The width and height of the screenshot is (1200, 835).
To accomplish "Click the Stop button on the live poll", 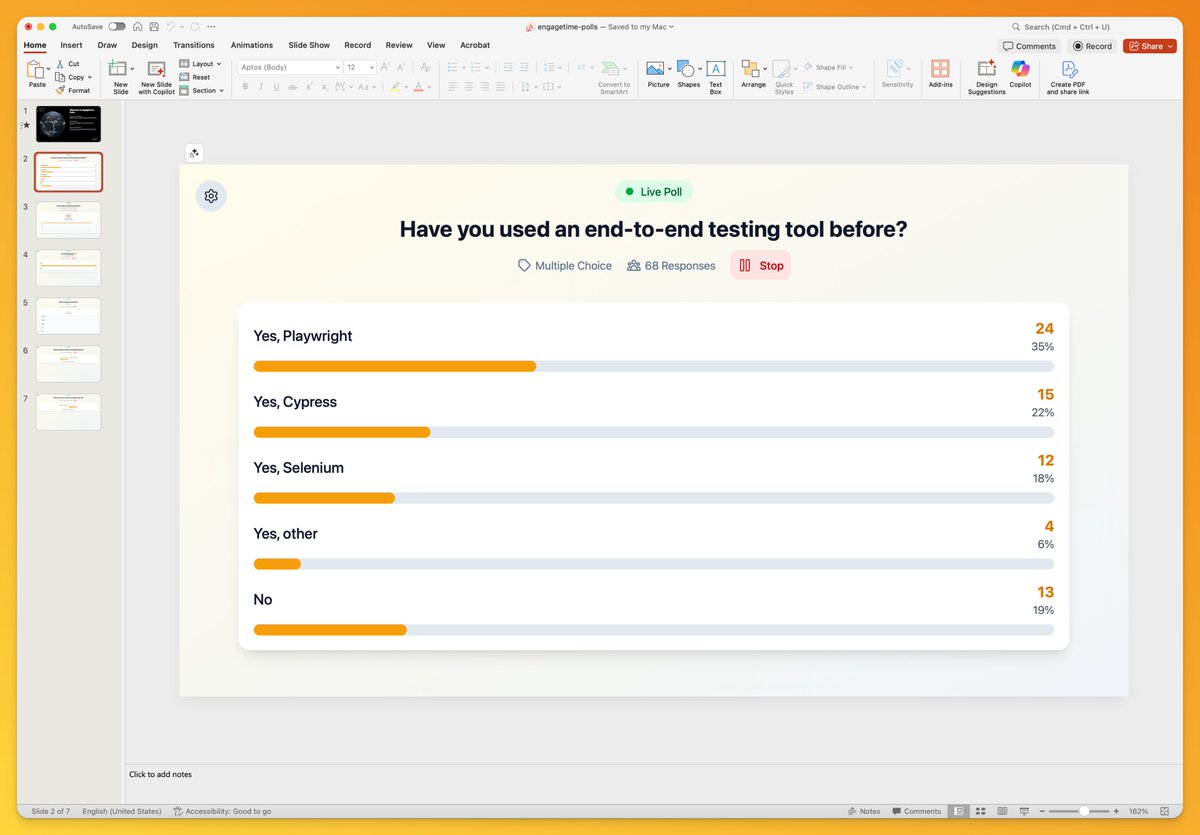I will pos(761,265).
